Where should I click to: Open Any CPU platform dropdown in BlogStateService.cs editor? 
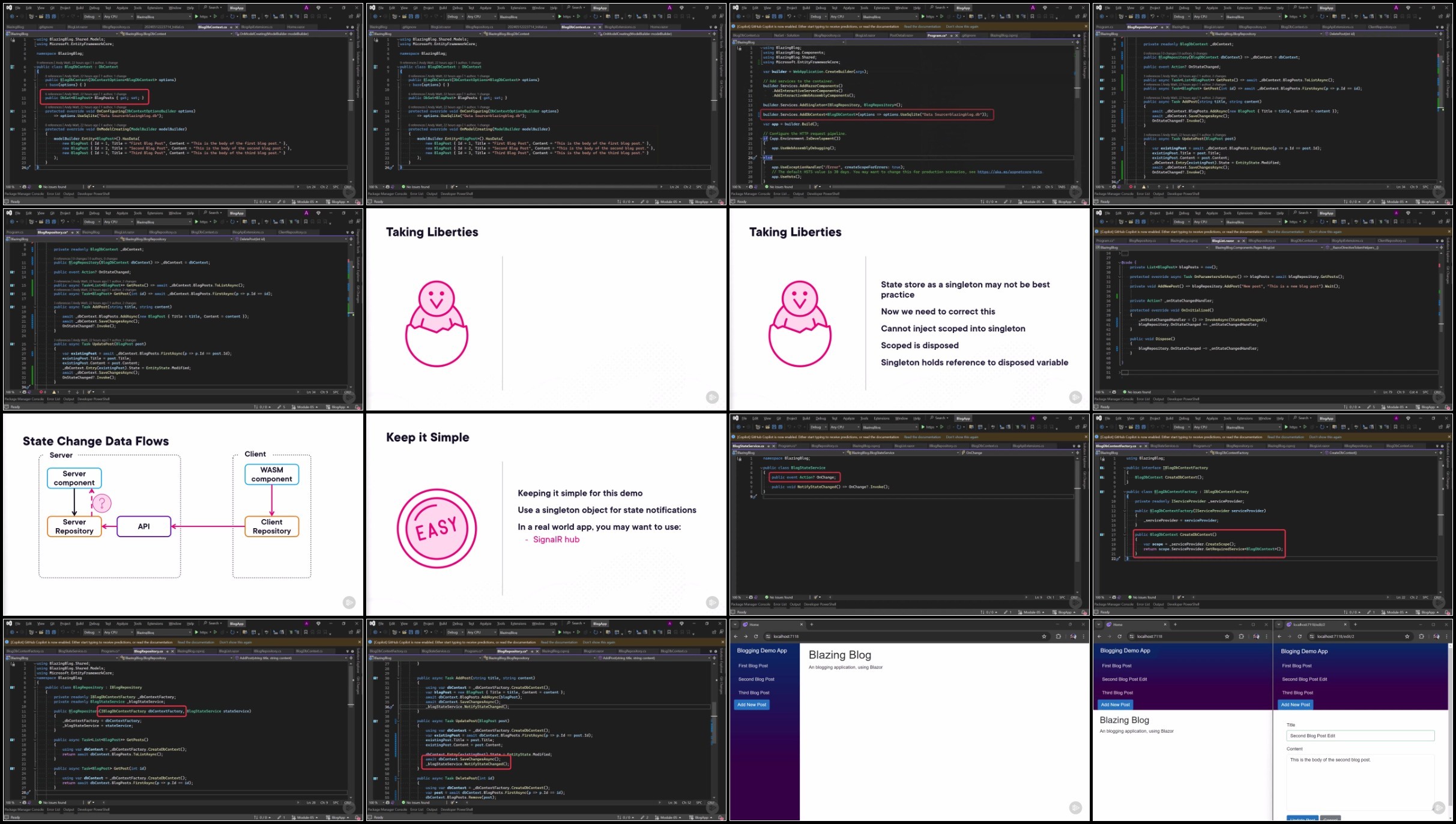[x=845, y=427]
